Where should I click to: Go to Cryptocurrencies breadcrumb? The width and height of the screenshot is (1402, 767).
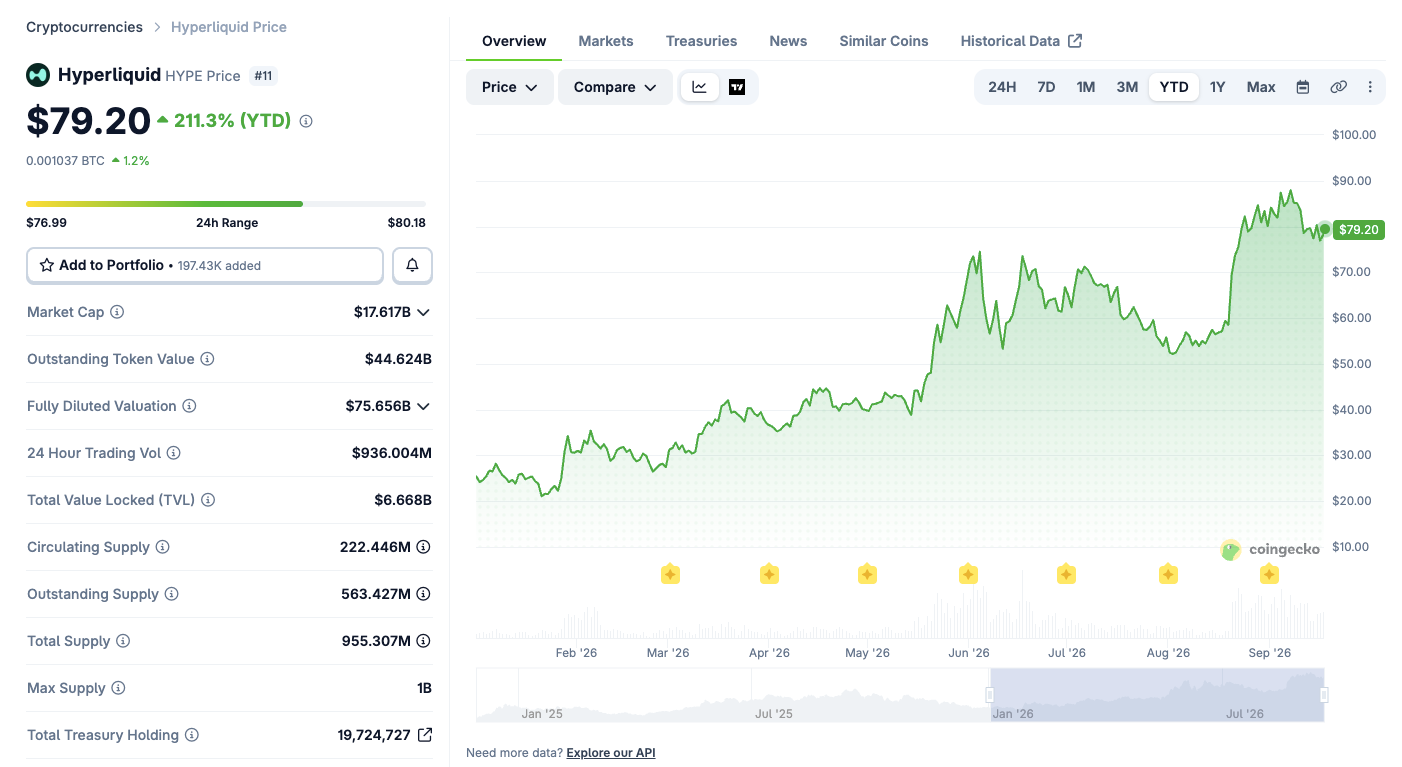pos(84,27)
